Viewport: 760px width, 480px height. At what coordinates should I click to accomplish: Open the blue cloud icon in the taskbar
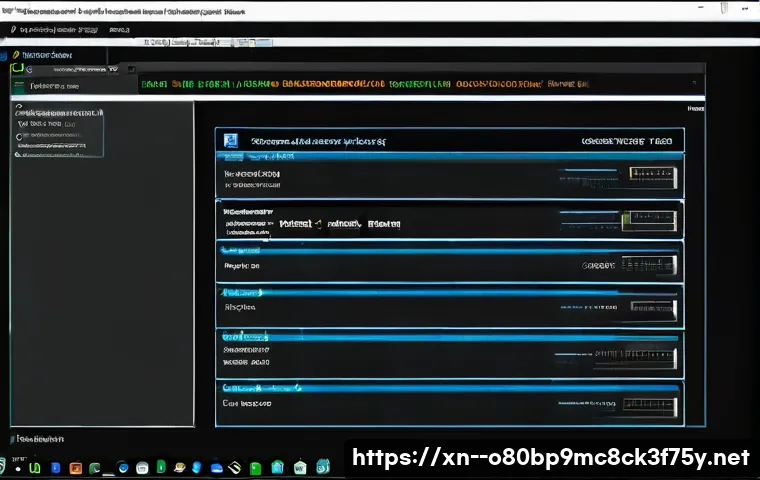215,467
